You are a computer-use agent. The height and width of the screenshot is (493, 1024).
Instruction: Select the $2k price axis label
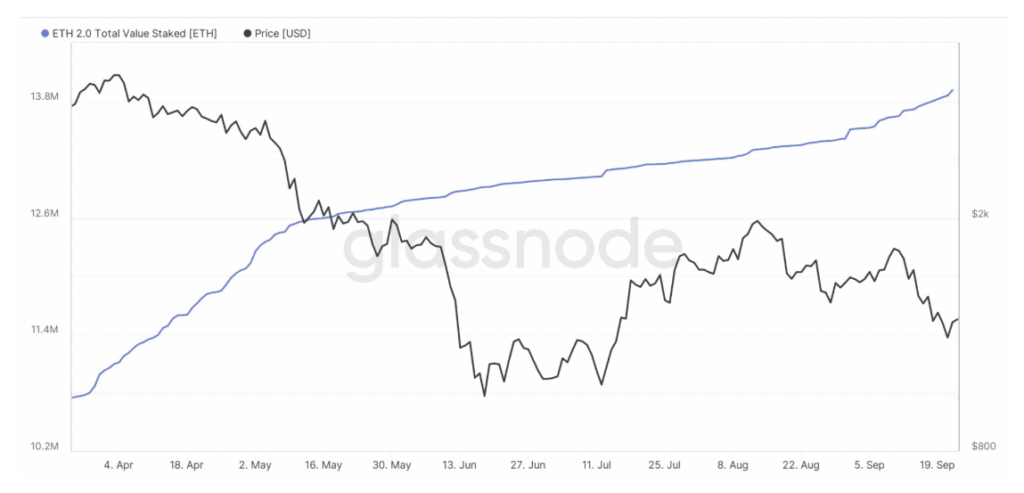point(979,214)
